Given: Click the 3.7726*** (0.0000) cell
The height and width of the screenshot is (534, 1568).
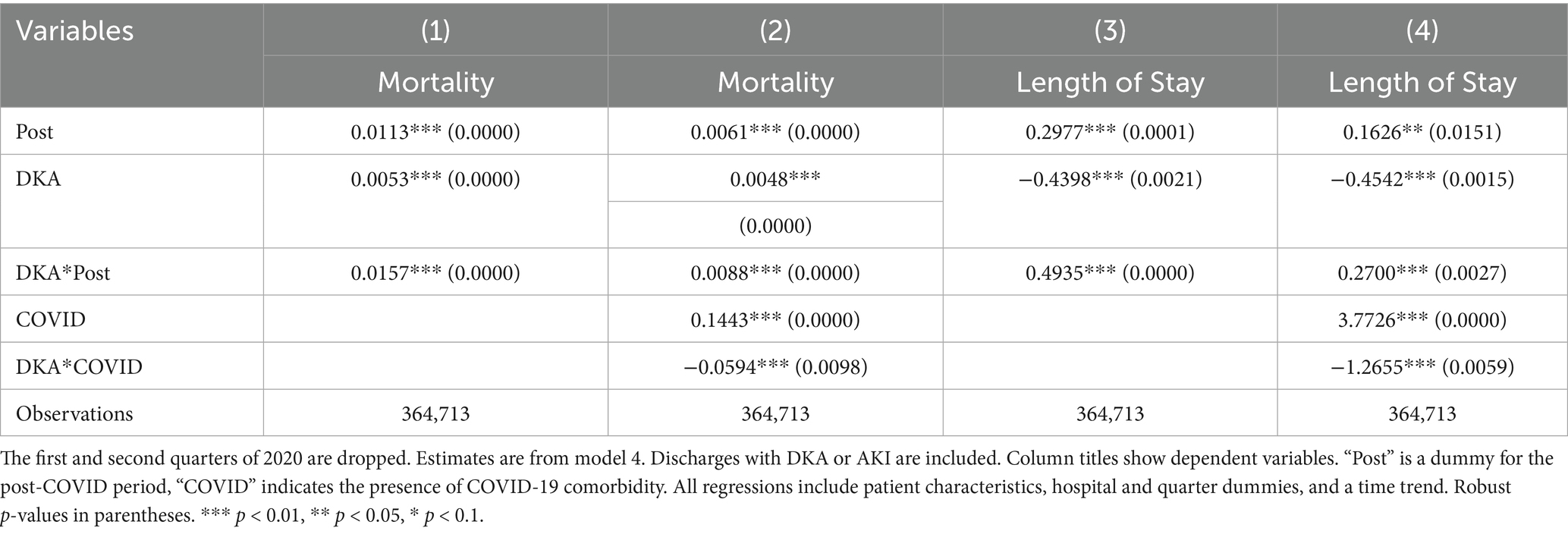Looking at the screenshot, I should [x=1422, y=319].
